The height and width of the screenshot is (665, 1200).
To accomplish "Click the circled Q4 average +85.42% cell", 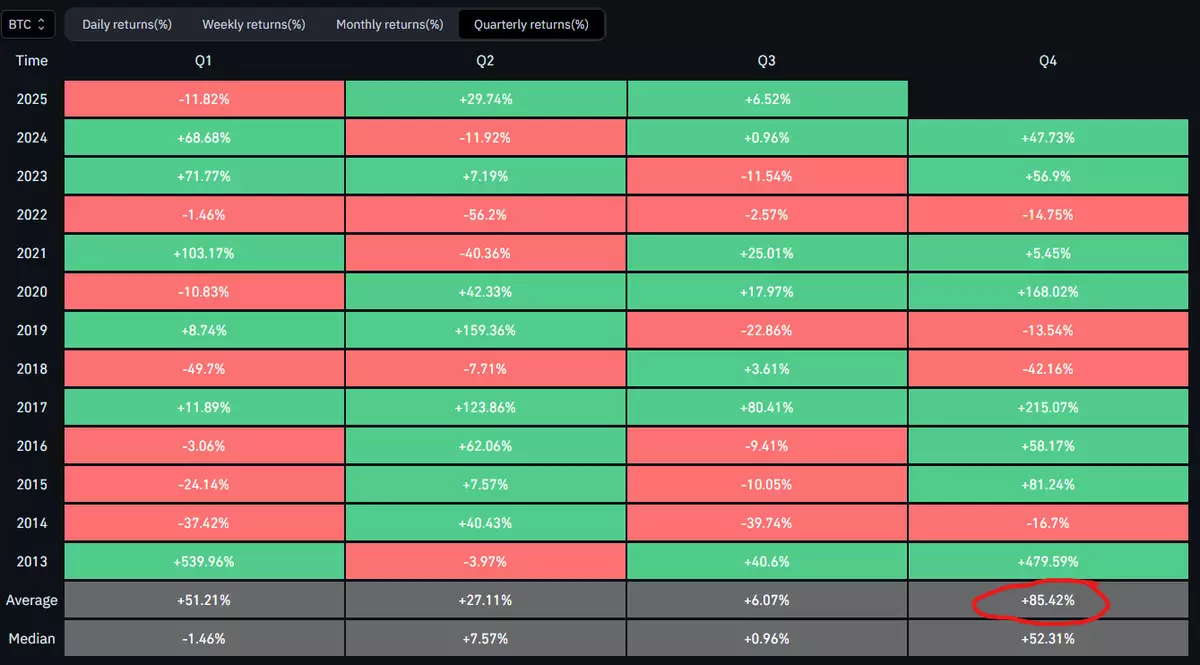I will 1048,601.
